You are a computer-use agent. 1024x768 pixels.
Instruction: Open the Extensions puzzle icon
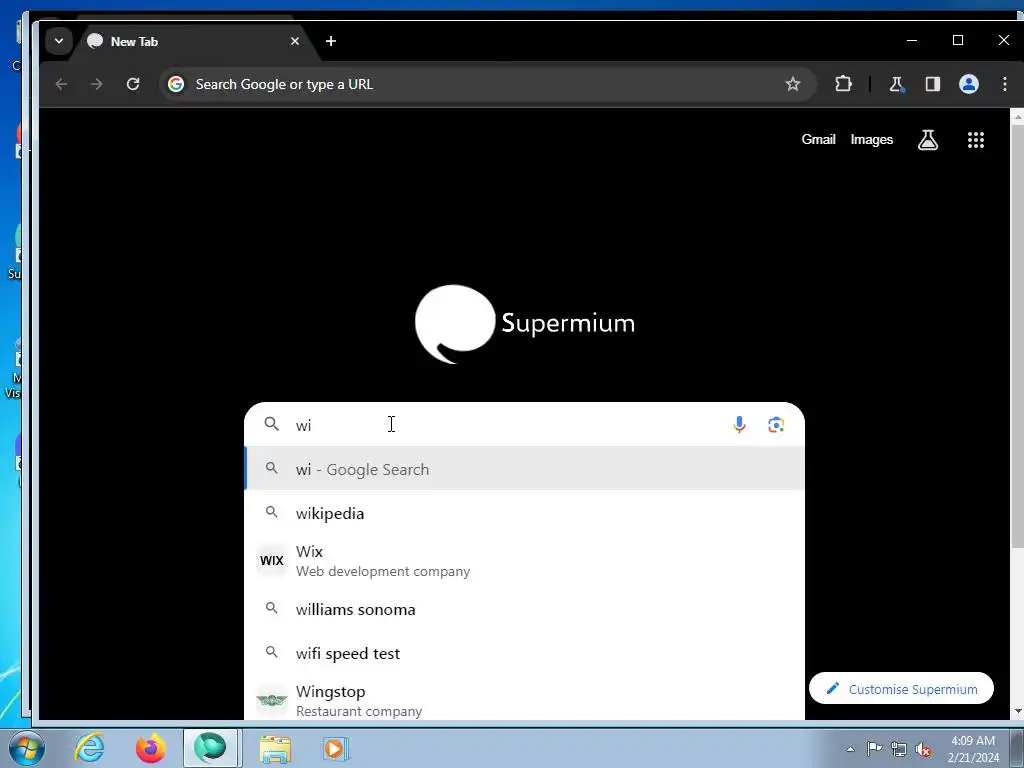pyautogui.click(x=843, y=84)
